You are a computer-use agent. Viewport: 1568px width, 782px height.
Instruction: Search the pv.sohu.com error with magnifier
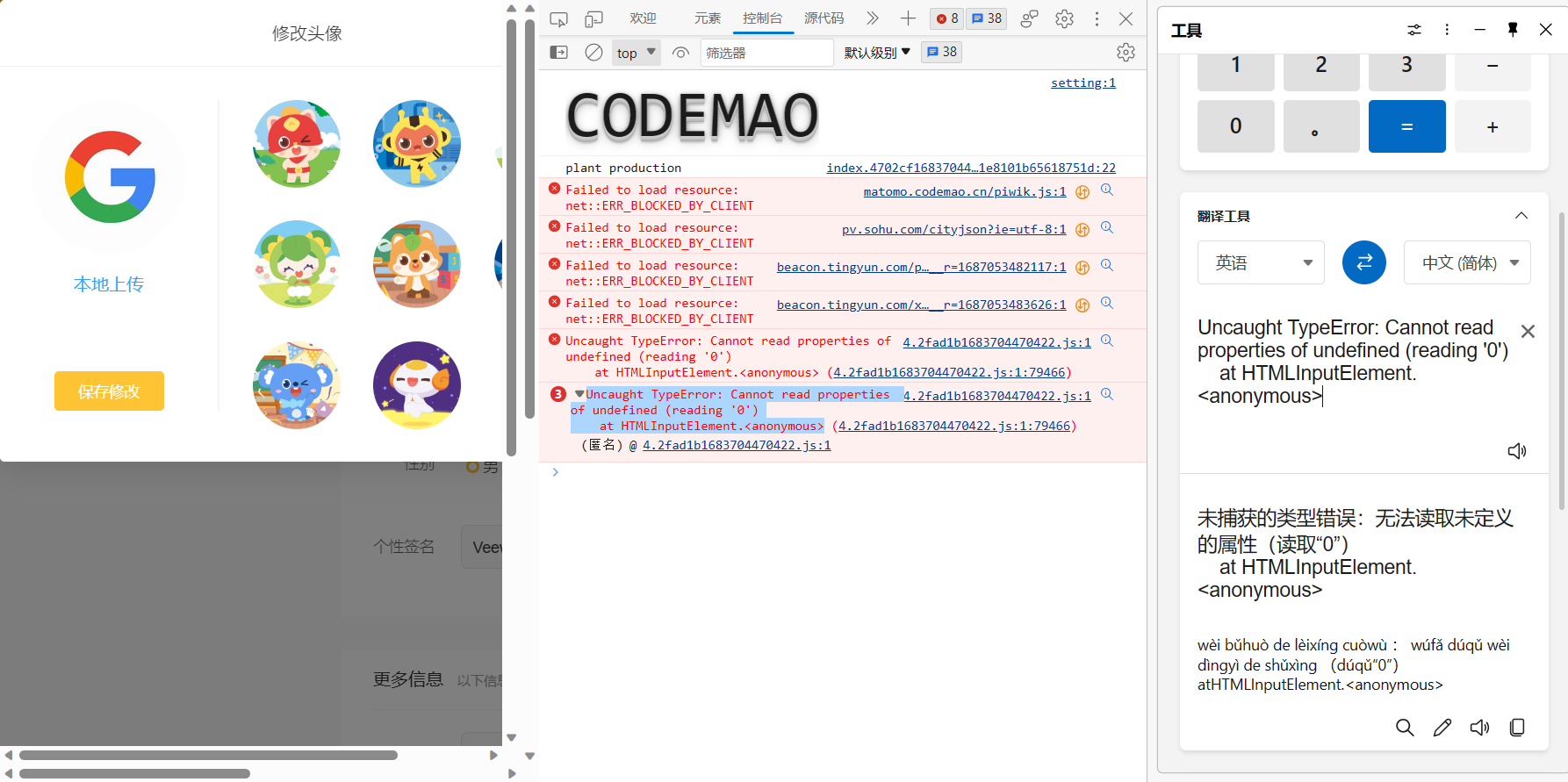[1107, 227]
